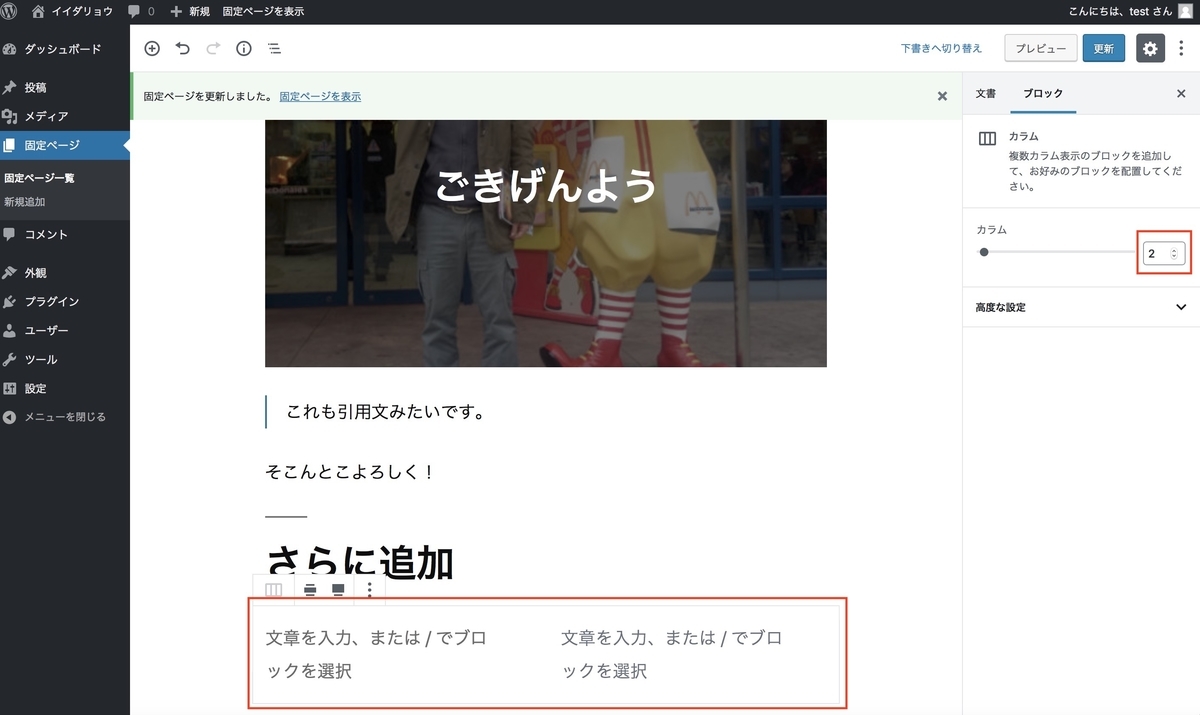
Task: Undo the last edit
Action: (x=182, y=48)
